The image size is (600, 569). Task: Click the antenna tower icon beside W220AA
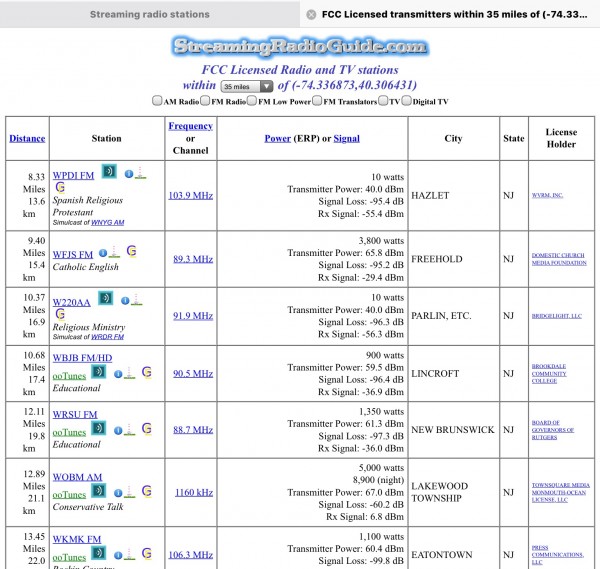click(137, 300)
